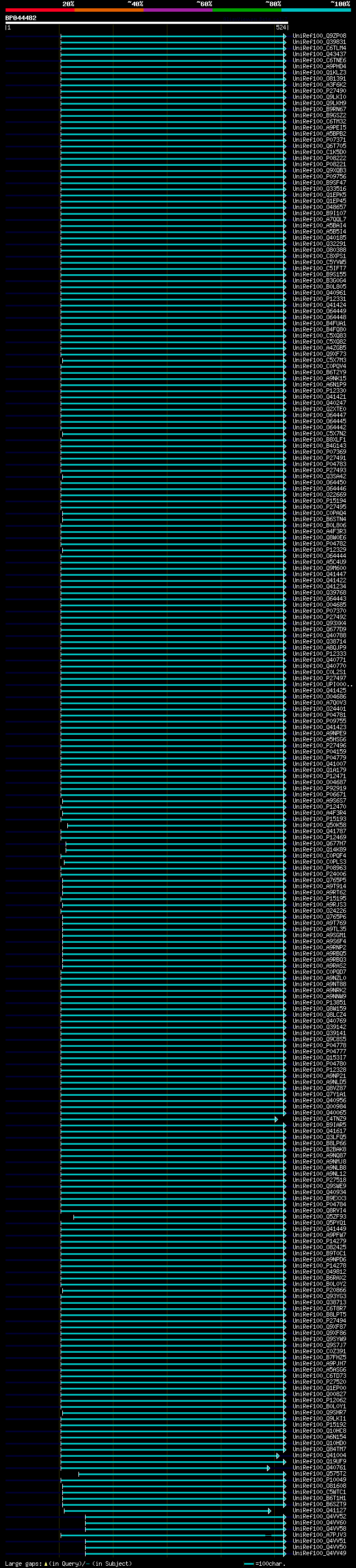This screenshot has width=356, height=1568.
Task: Select hit UniRef100_Q9ZP08
Action: coord(319,36)
